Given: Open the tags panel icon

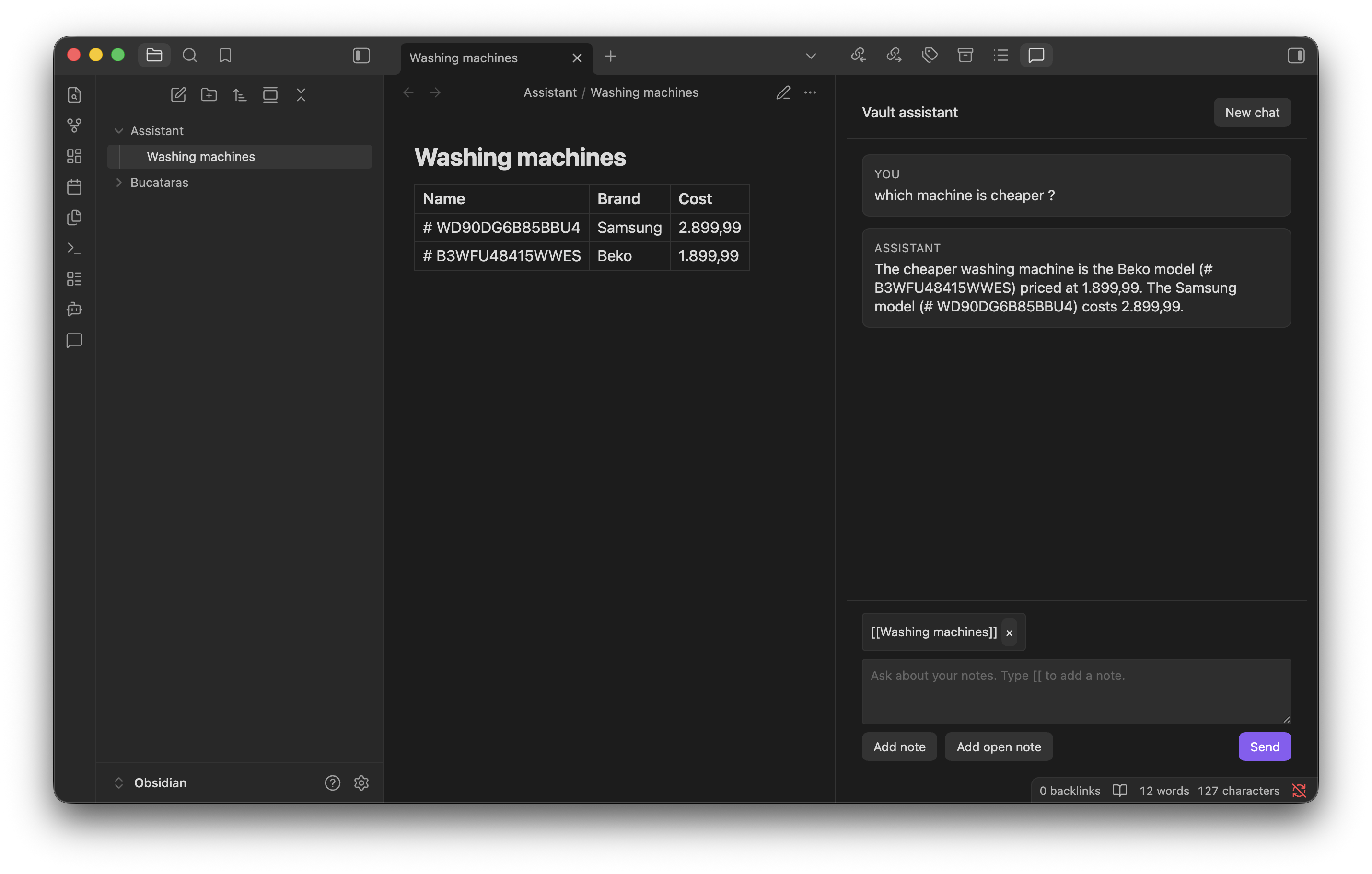Looking at the screenshot, I should (x=930, y=55).
